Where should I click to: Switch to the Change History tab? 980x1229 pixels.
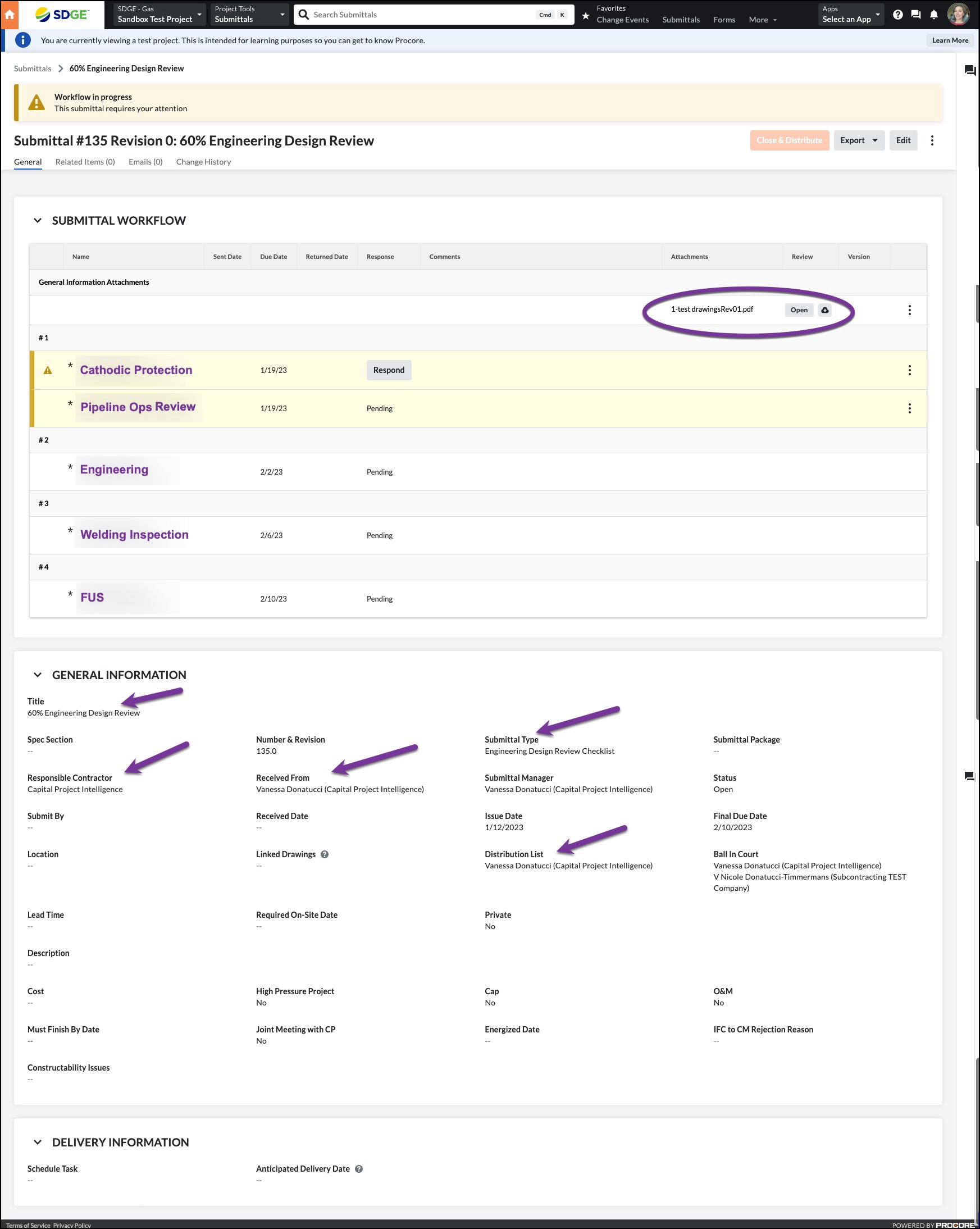(x=203, y=162)
